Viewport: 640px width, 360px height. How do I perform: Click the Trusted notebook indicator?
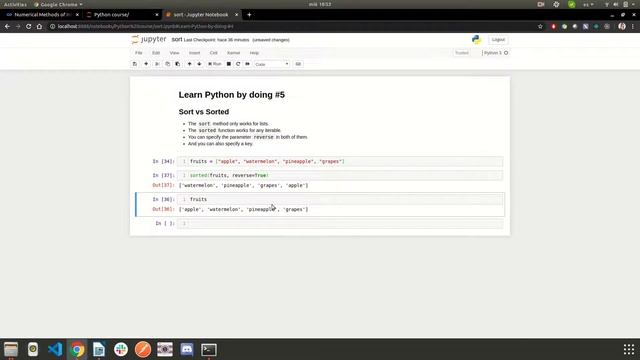tap(462, 53)
